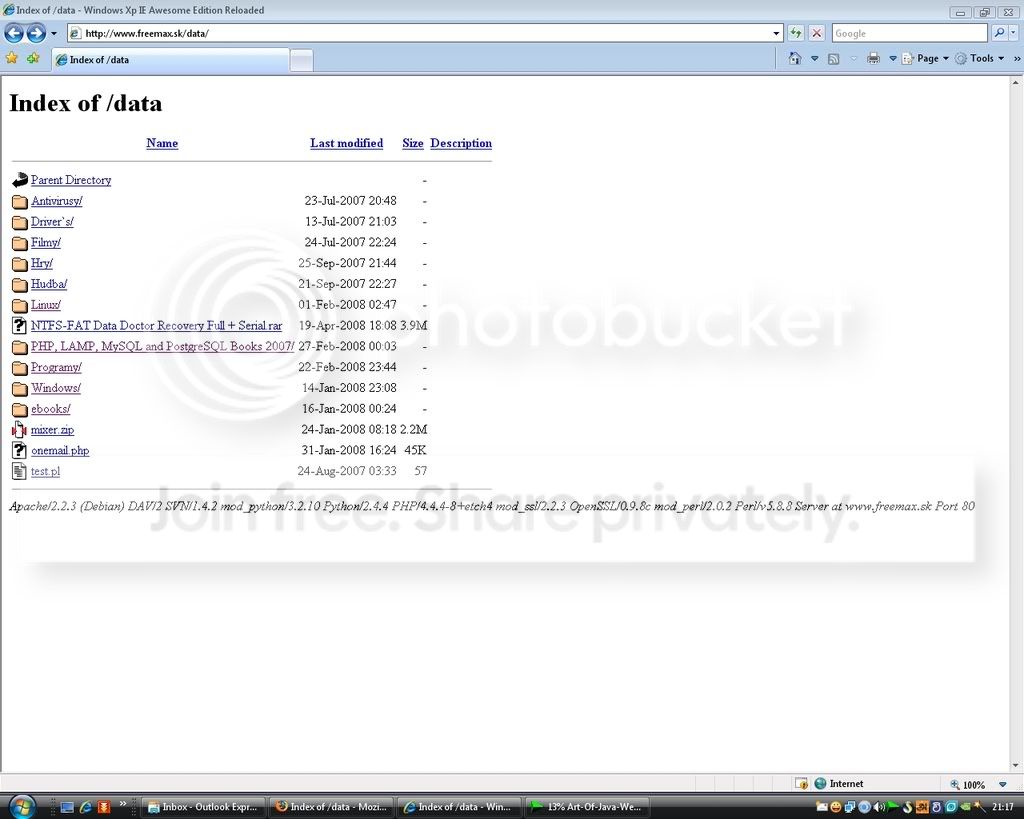Click the back-arrow icon beside Parent Directory

click(x=20, y=180)
